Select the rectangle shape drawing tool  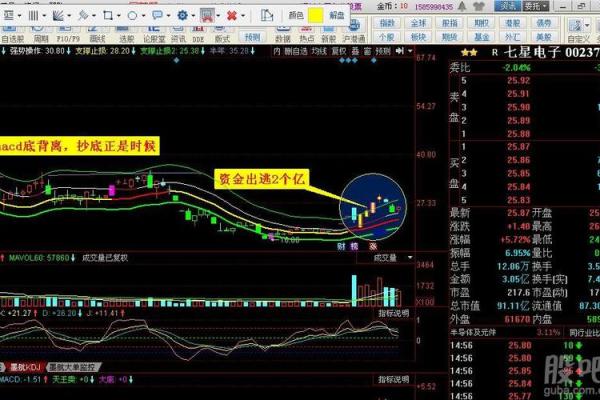108,15
